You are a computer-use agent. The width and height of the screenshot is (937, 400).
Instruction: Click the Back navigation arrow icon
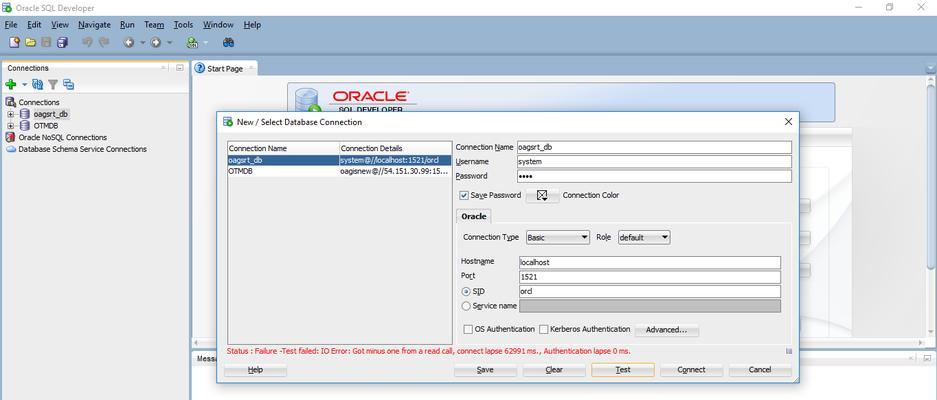pyautogui.click(x=128, y=42)
